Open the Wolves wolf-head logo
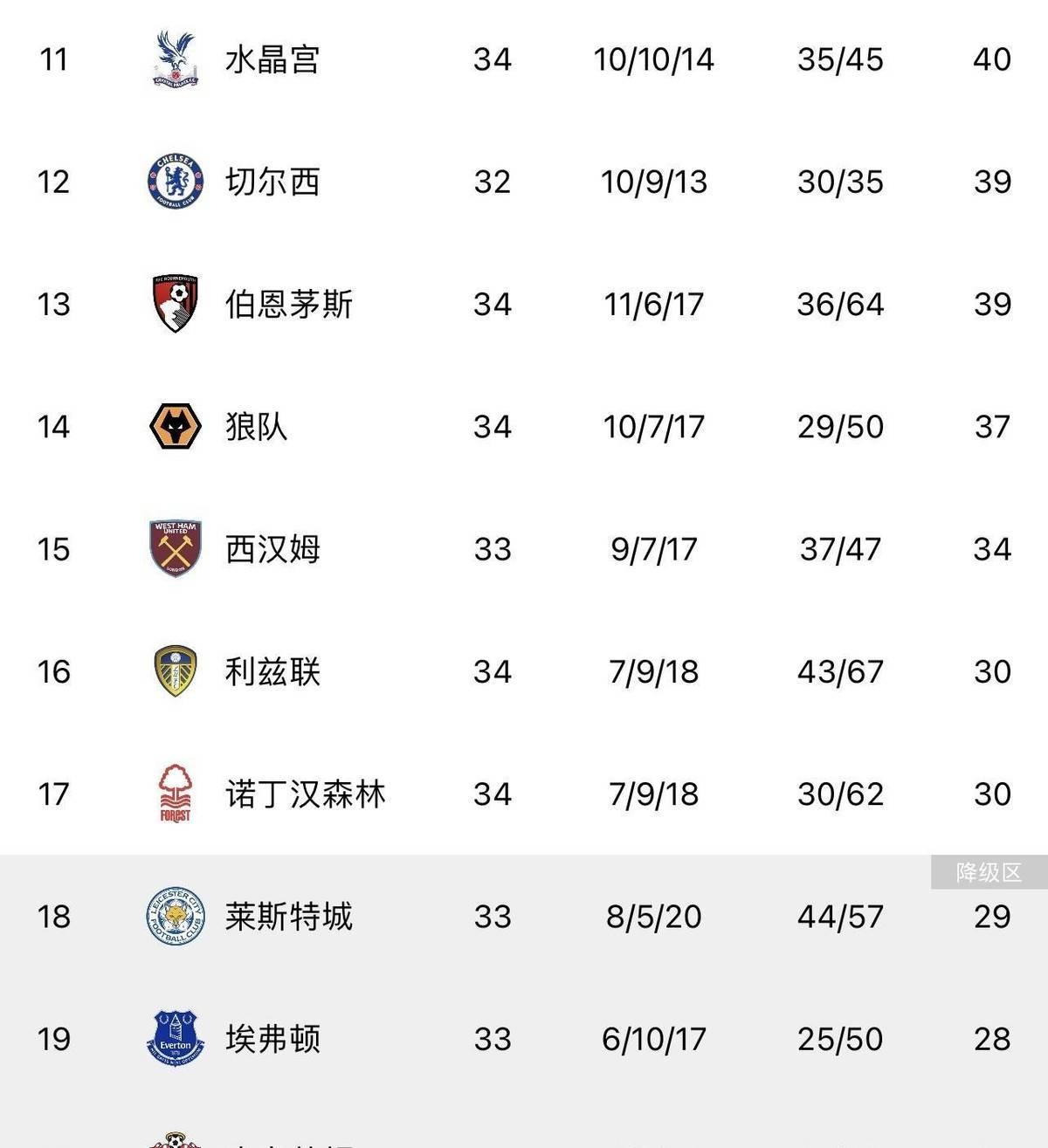 pos(176,426)
